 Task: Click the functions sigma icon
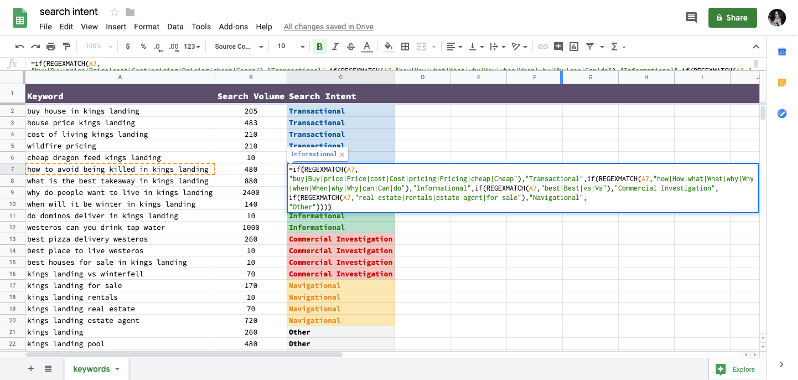click(x=614, y=47)
